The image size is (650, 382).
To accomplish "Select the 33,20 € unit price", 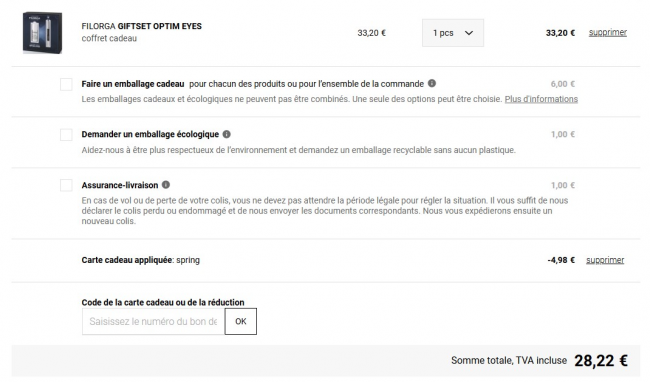I will [371, 33].
